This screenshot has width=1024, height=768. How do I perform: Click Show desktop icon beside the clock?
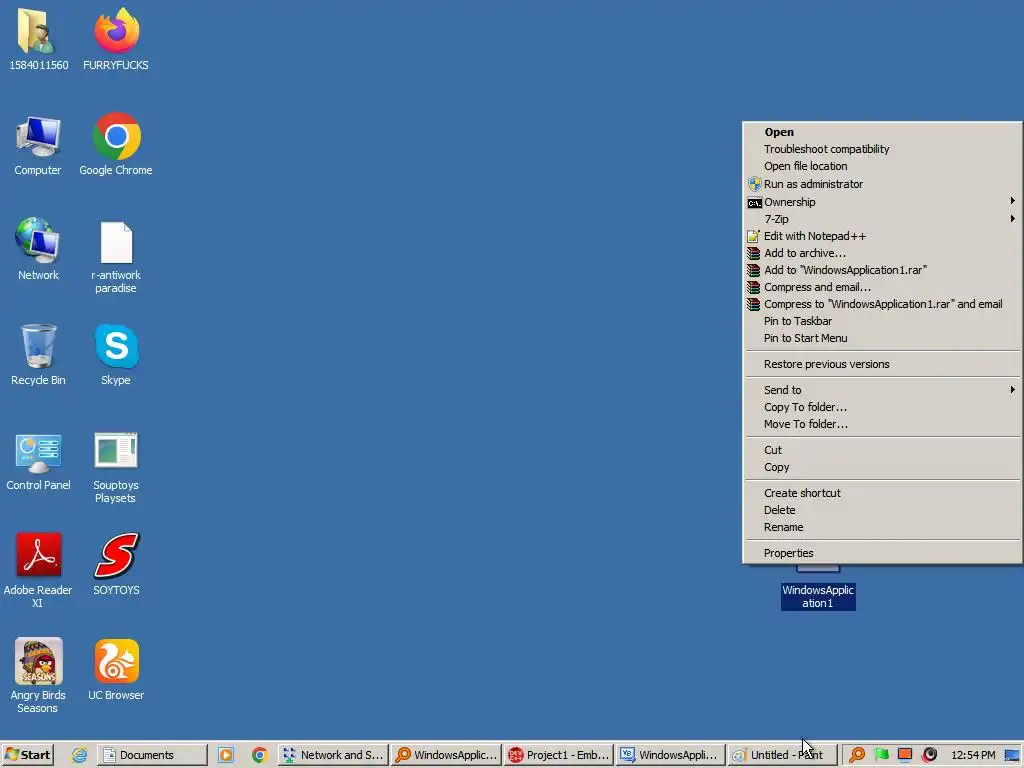[1013, 755]
